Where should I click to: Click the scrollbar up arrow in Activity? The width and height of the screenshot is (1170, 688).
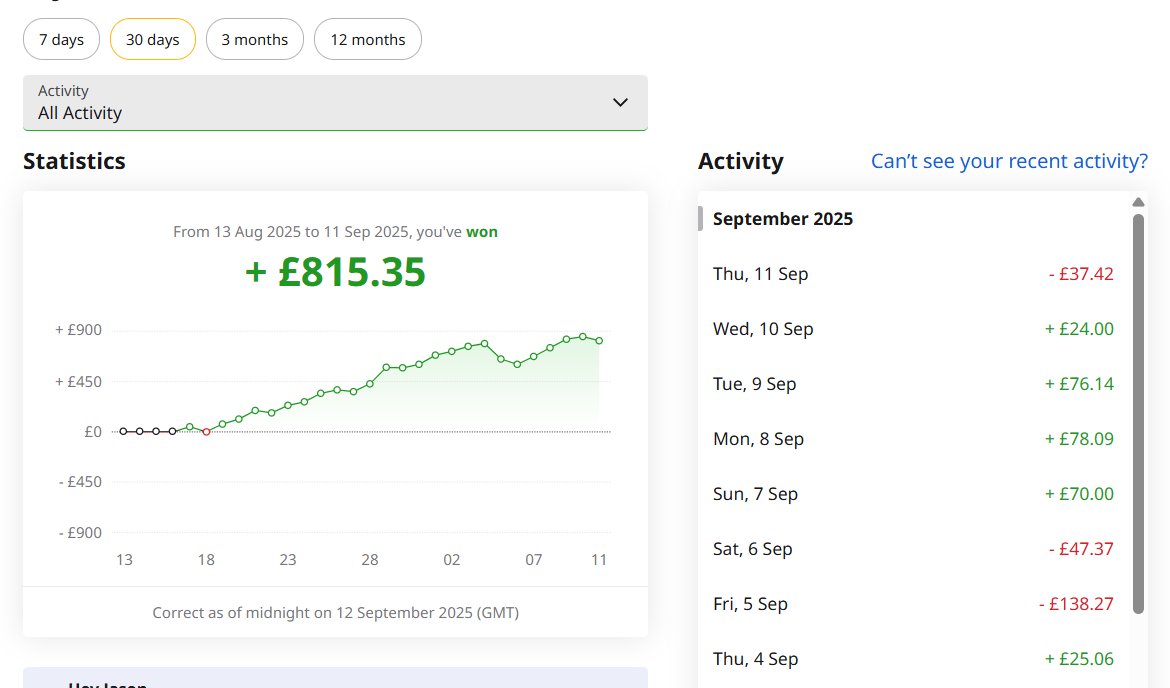click(1138, 202)
